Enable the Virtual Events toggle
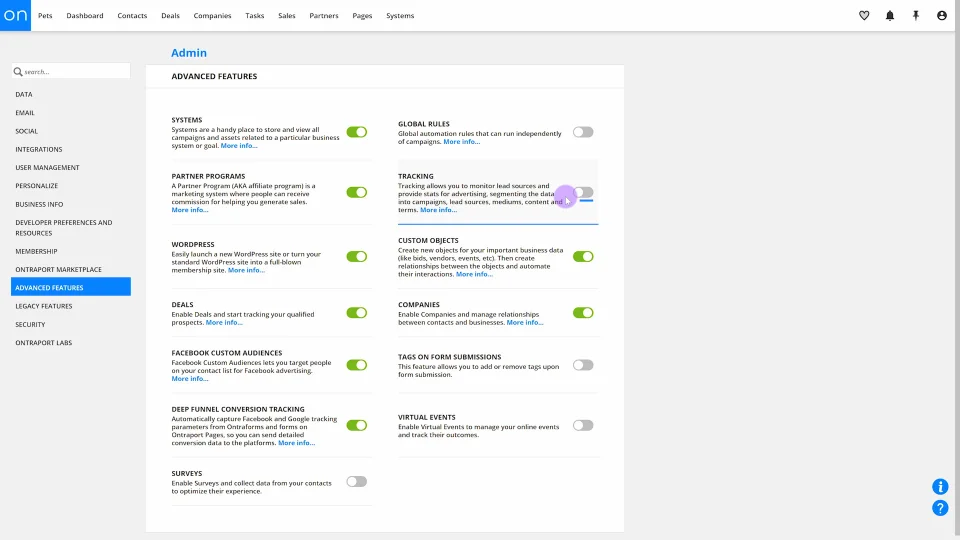 (583, 425)
